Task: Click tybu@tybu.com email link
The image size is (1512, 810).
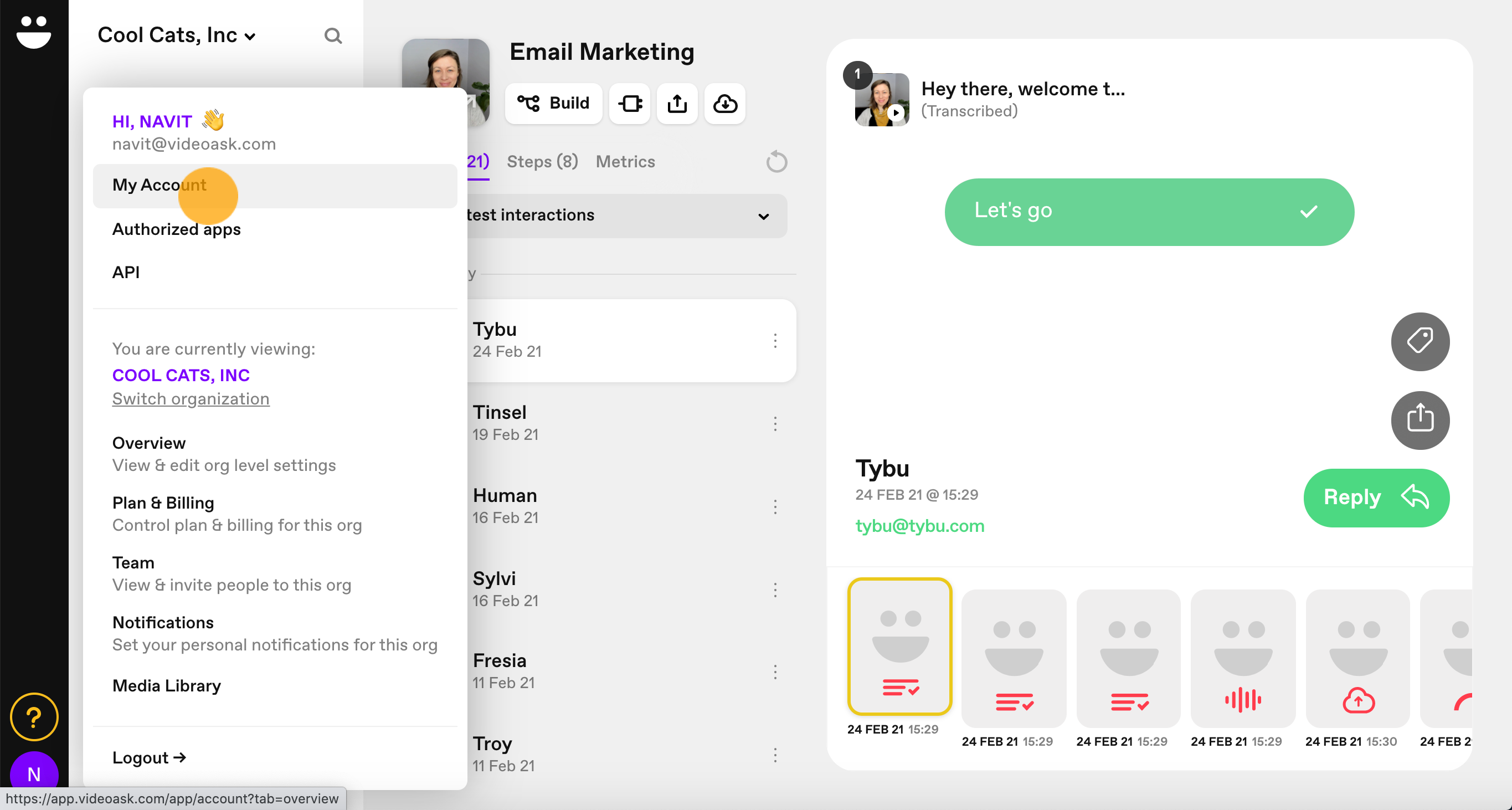Action: coord(919,525)
